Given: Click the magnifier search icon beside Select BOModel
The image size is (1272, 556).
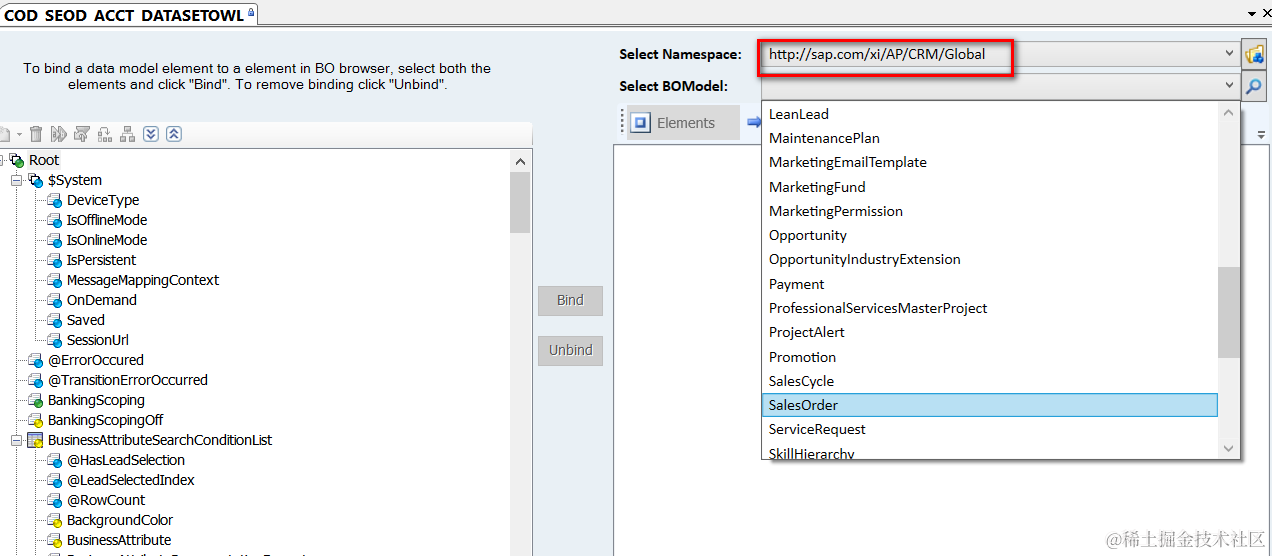Looking at the screenshot, I should point(1254,86).
